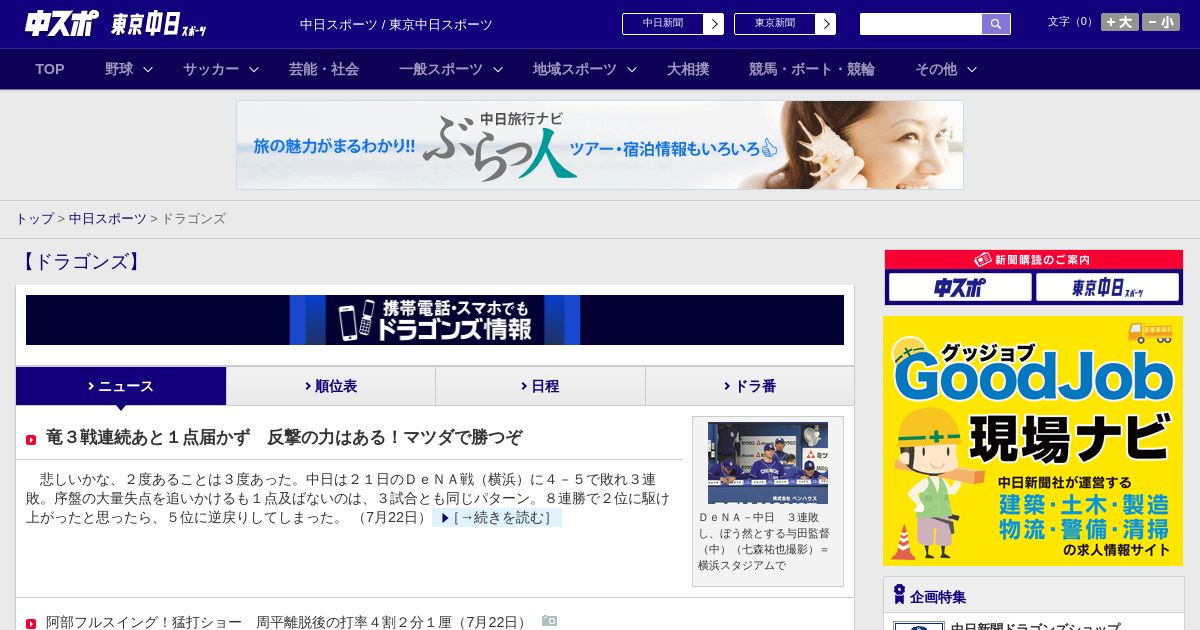Image resolution: width=1200 pixels, height=630 pixels.
Task: Open the サッカー navigation menu
Action: (211, 69)
